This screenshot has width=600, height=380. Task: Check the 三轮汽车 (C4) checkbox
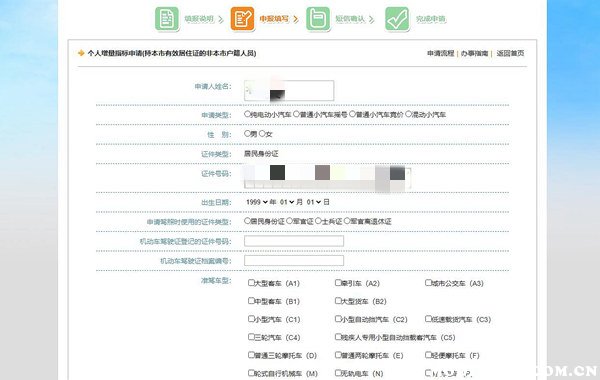point(251,337)
